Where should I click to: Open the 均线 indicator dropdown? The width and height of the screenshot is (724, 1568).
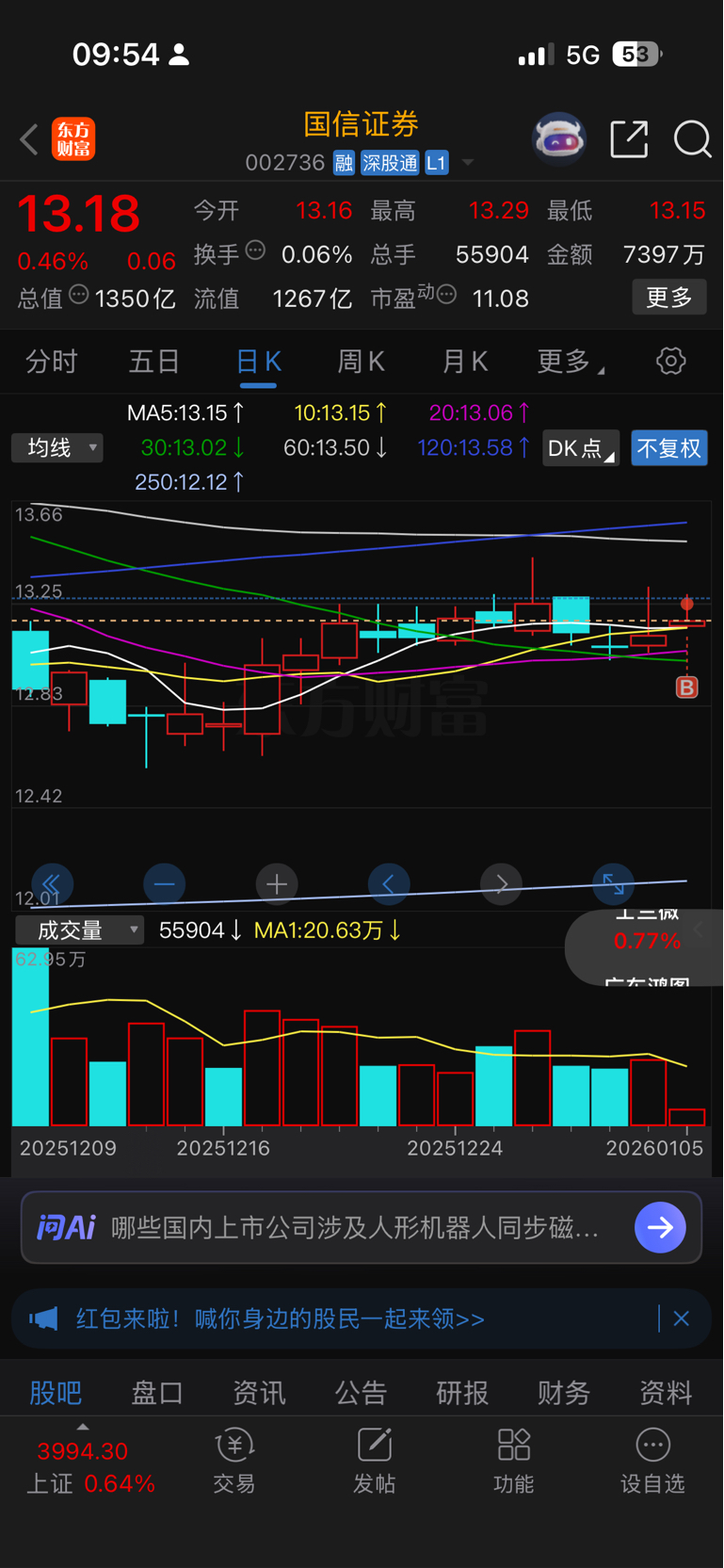(x=57, y=447)
